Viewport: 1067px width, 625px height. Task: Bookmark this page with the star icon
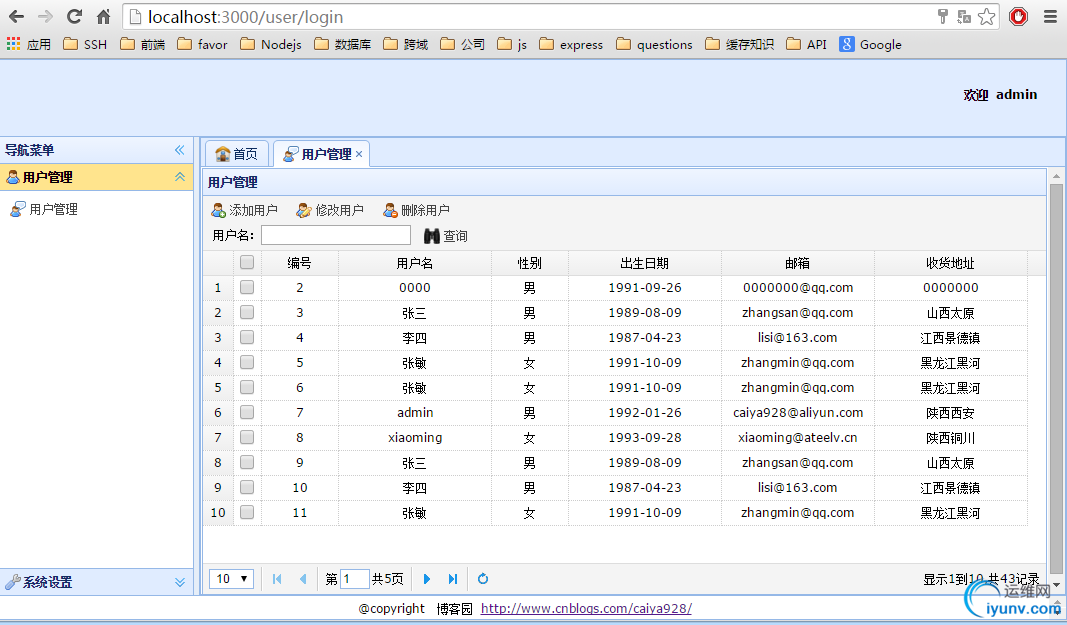(986, 16)
